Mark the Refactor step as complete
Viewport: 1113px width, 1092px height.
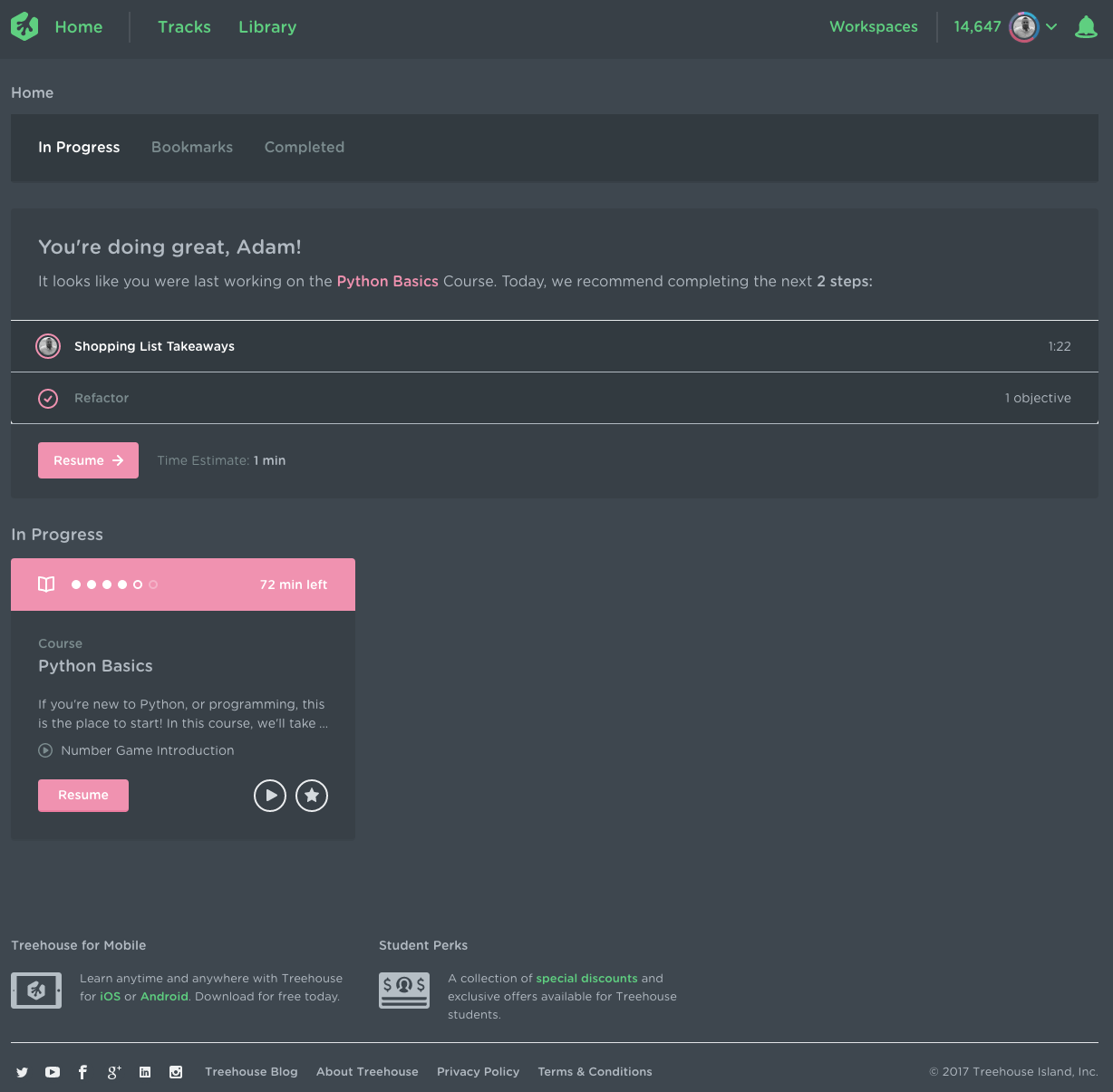click(x=48, y=398)
